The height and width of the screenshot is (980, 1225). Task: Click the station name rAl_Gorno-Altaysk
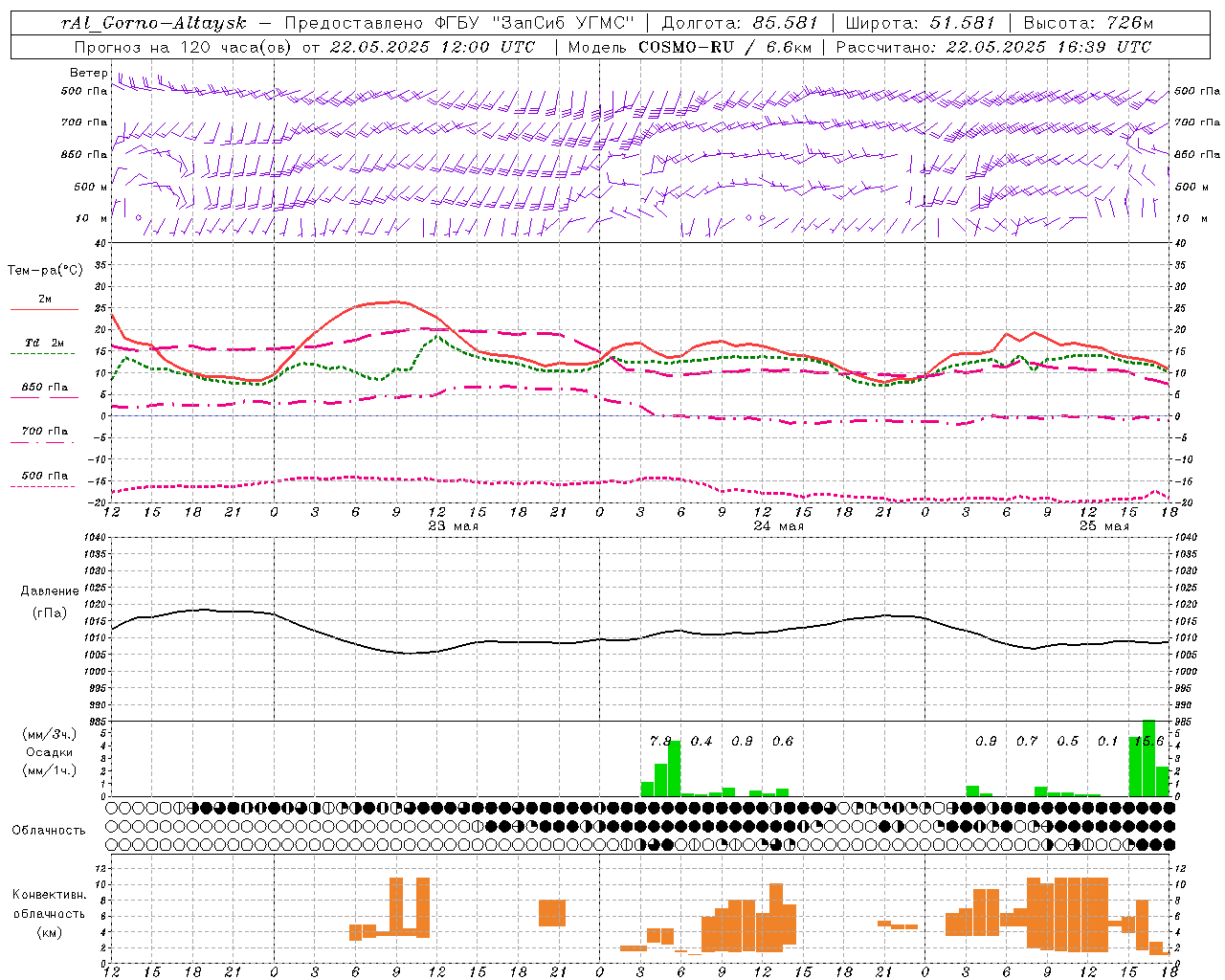click(153, 23)
